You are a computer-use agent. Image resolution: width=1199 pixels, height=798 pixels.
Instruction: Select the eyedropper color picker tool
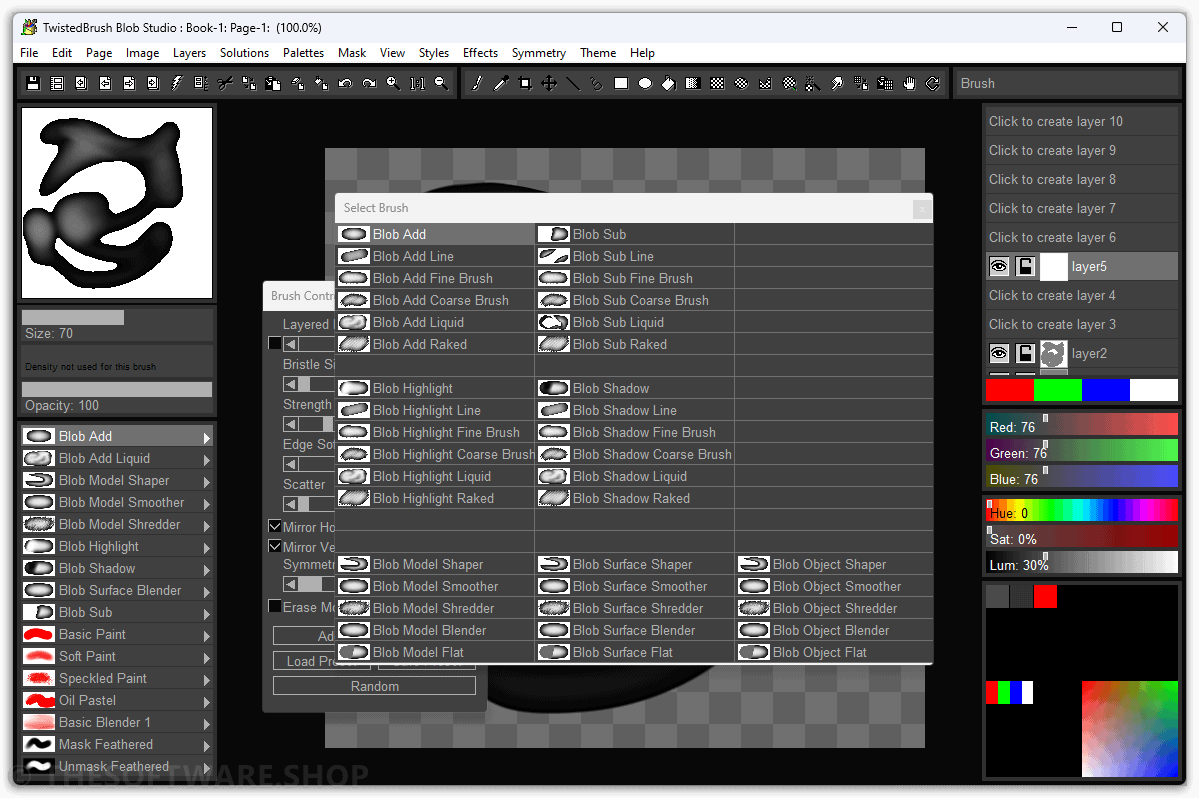click(x=501, y=83)
